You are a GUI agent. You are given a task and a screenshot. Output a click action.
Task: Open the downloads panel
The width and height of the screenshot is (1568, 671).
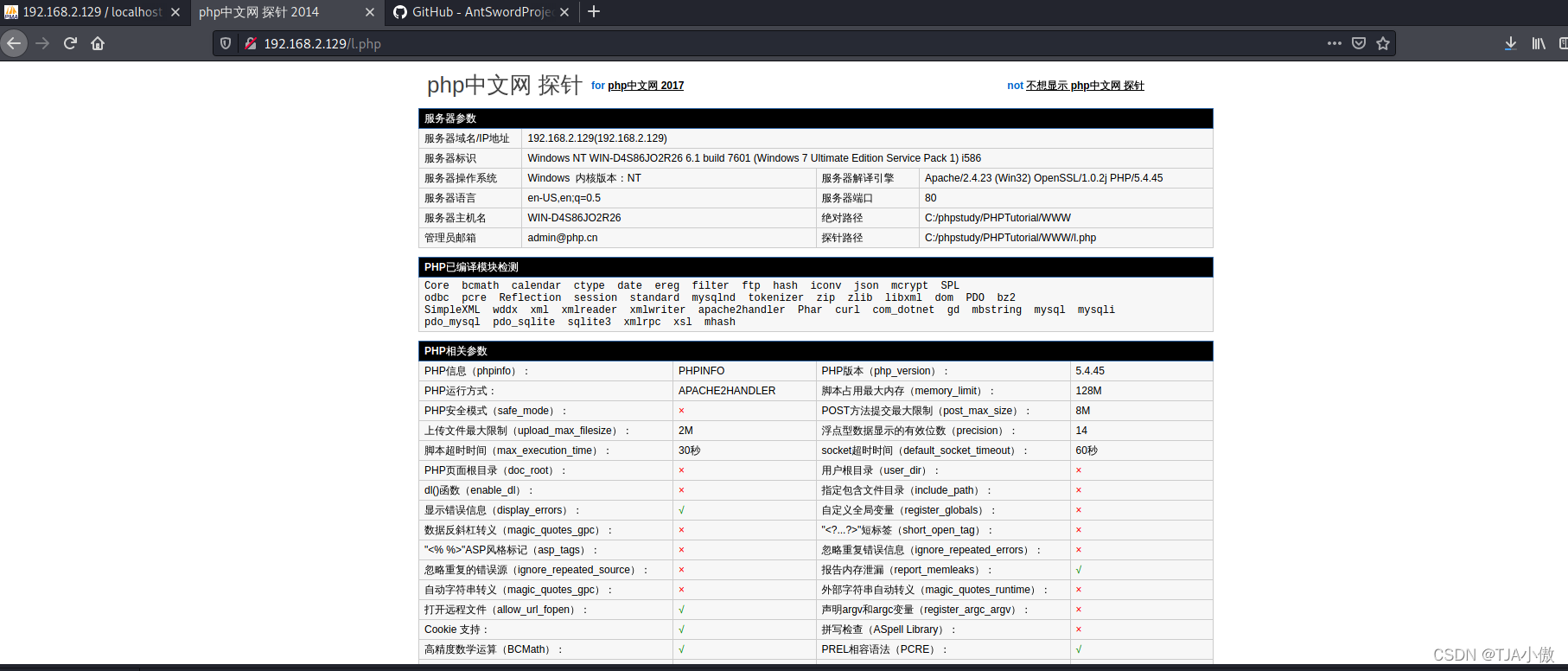(x=1510, y=43)
